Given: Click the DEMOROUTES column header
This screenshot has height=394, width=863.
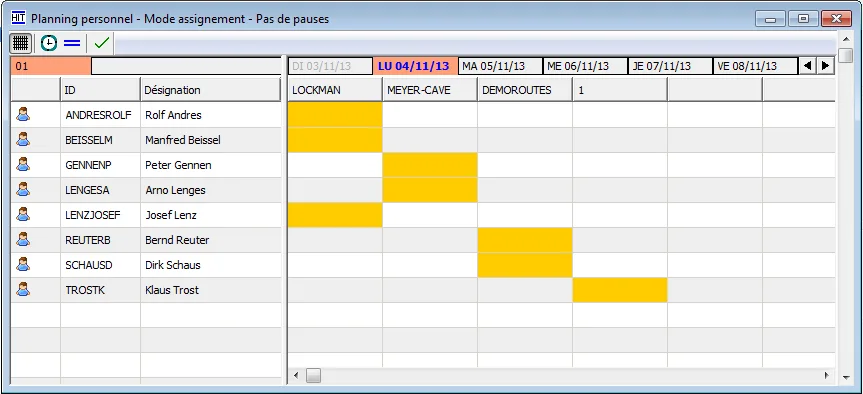Looking at the screenshot, I should [525, 90].
